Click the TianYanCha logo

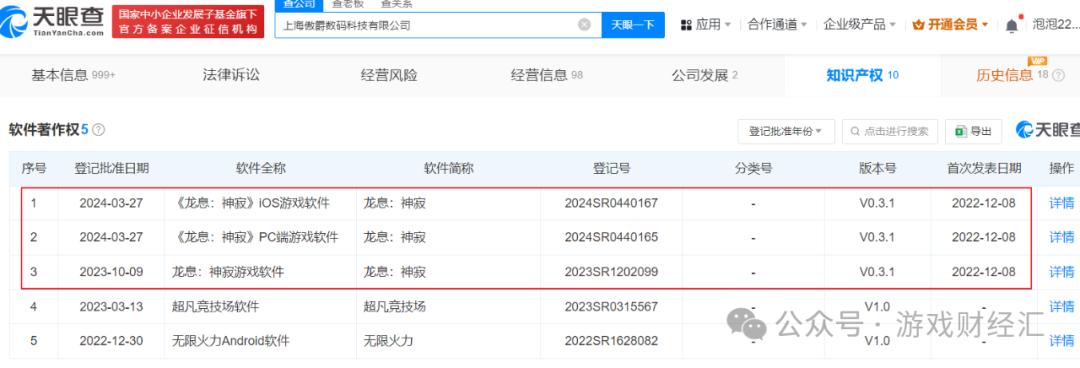pyautogui.click(x=53, y=21)
